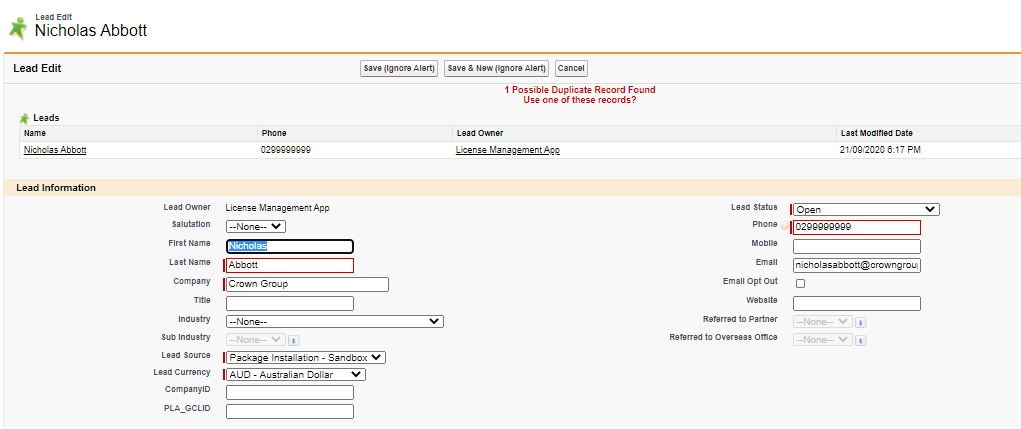
Task: Click the Email input field
Action: pyautogui.click(x=857, y=266)
